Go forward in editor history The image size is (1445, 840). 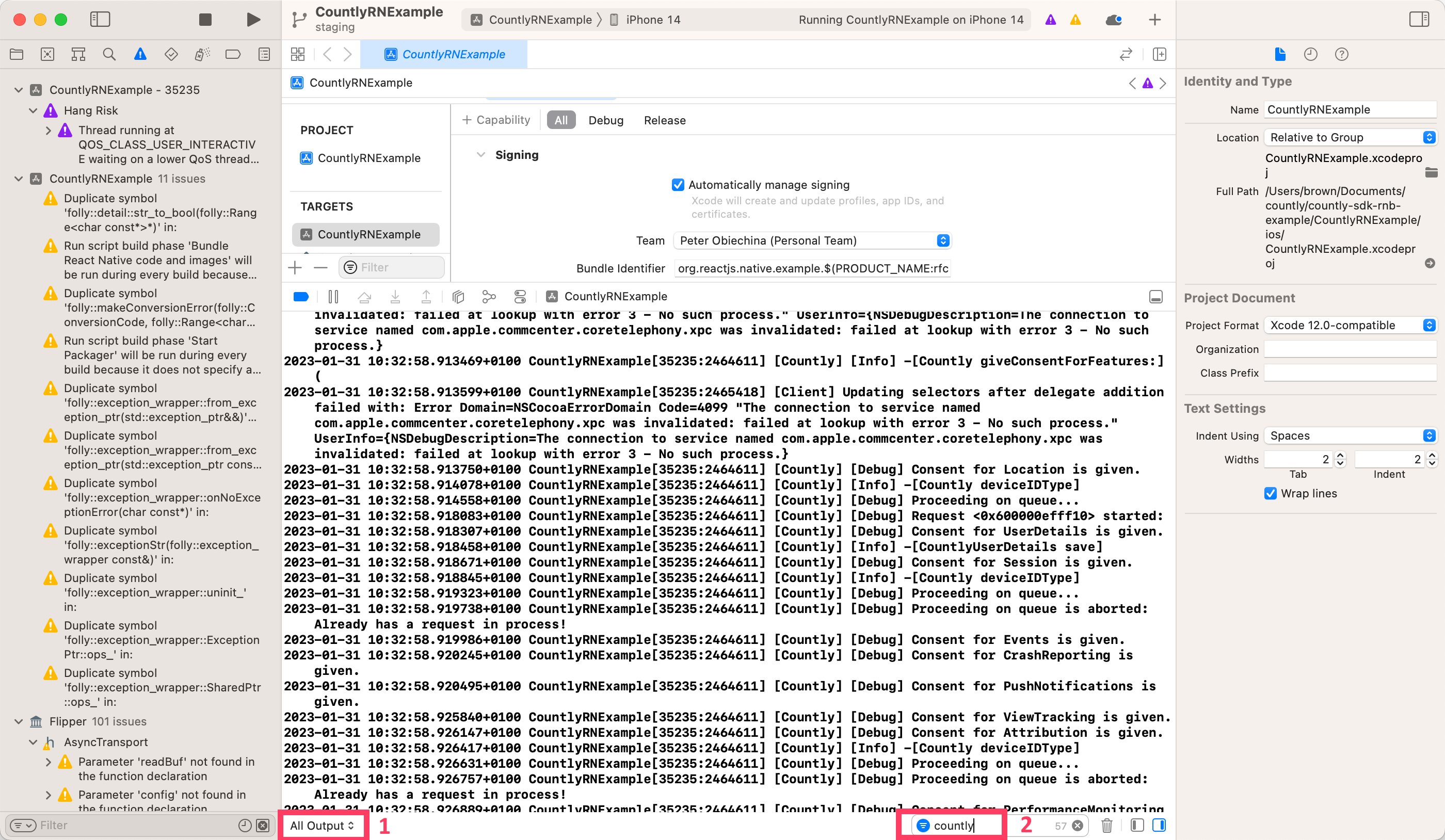click(347, 55)
